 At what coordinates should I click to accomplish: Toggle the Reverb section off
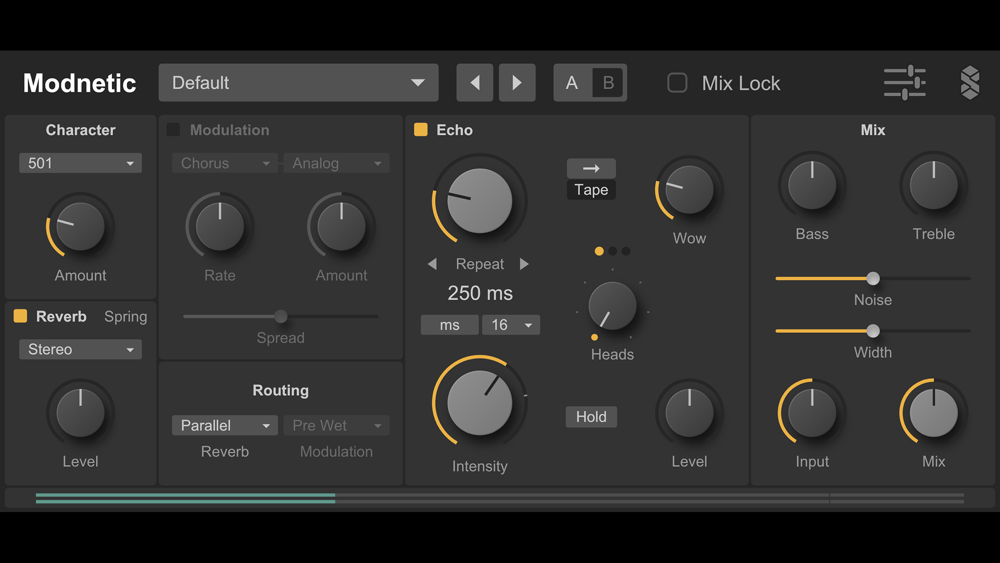(20, 316)
